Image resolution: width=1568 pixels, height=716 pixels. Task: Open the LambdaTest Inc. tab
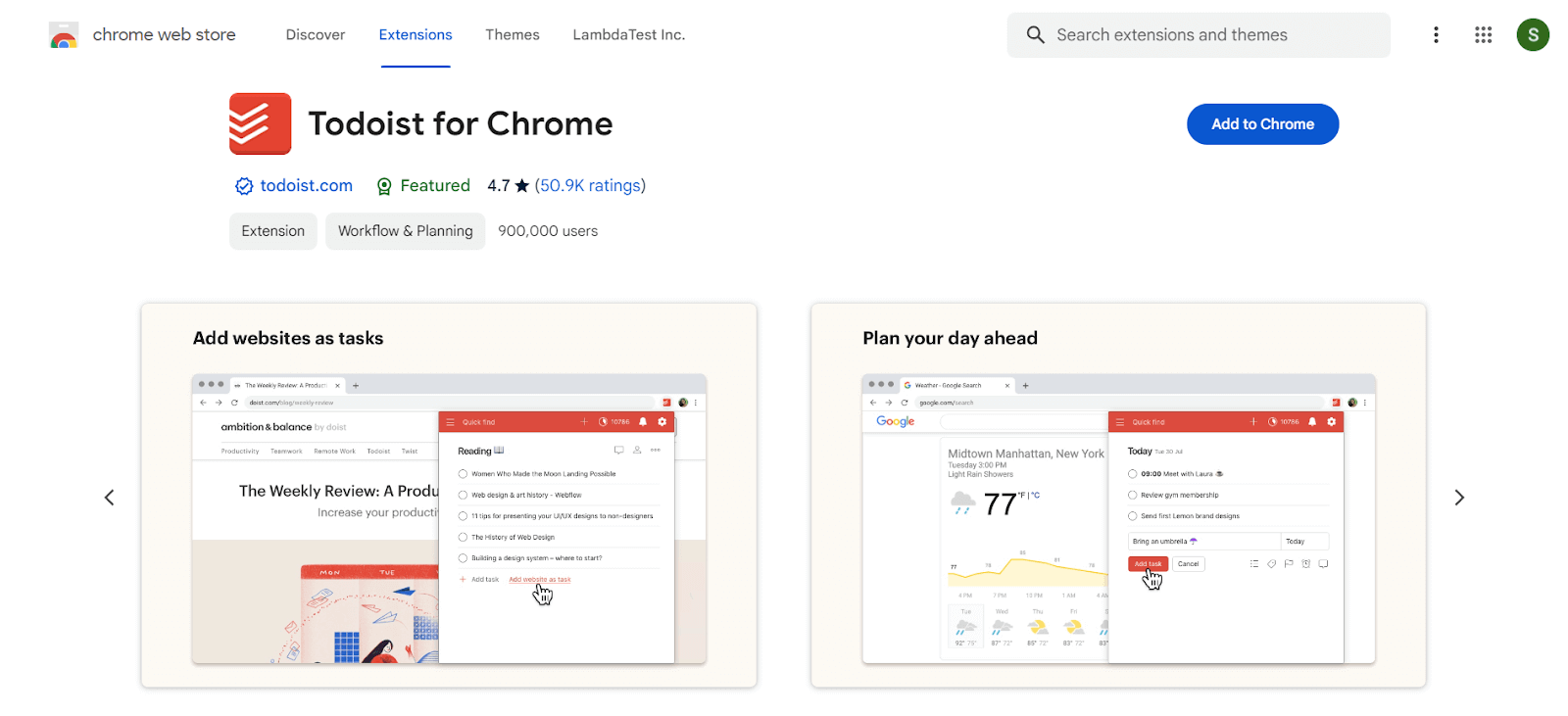(x=629, y=35)
